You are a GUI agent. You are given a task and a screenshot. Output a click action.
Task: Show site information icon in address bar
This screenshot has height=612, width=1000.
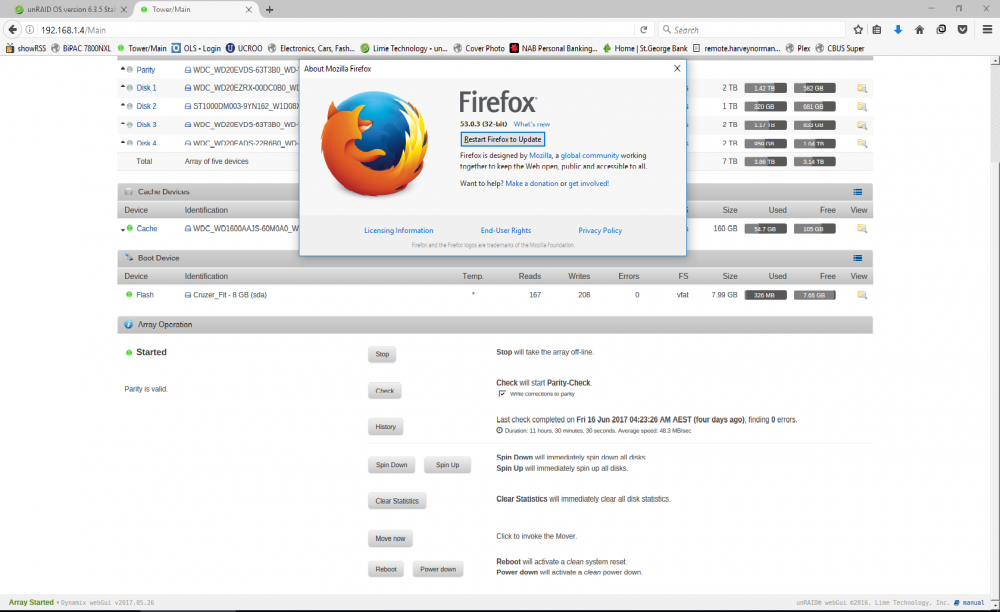pyautogui.click(x=29, y=29)
